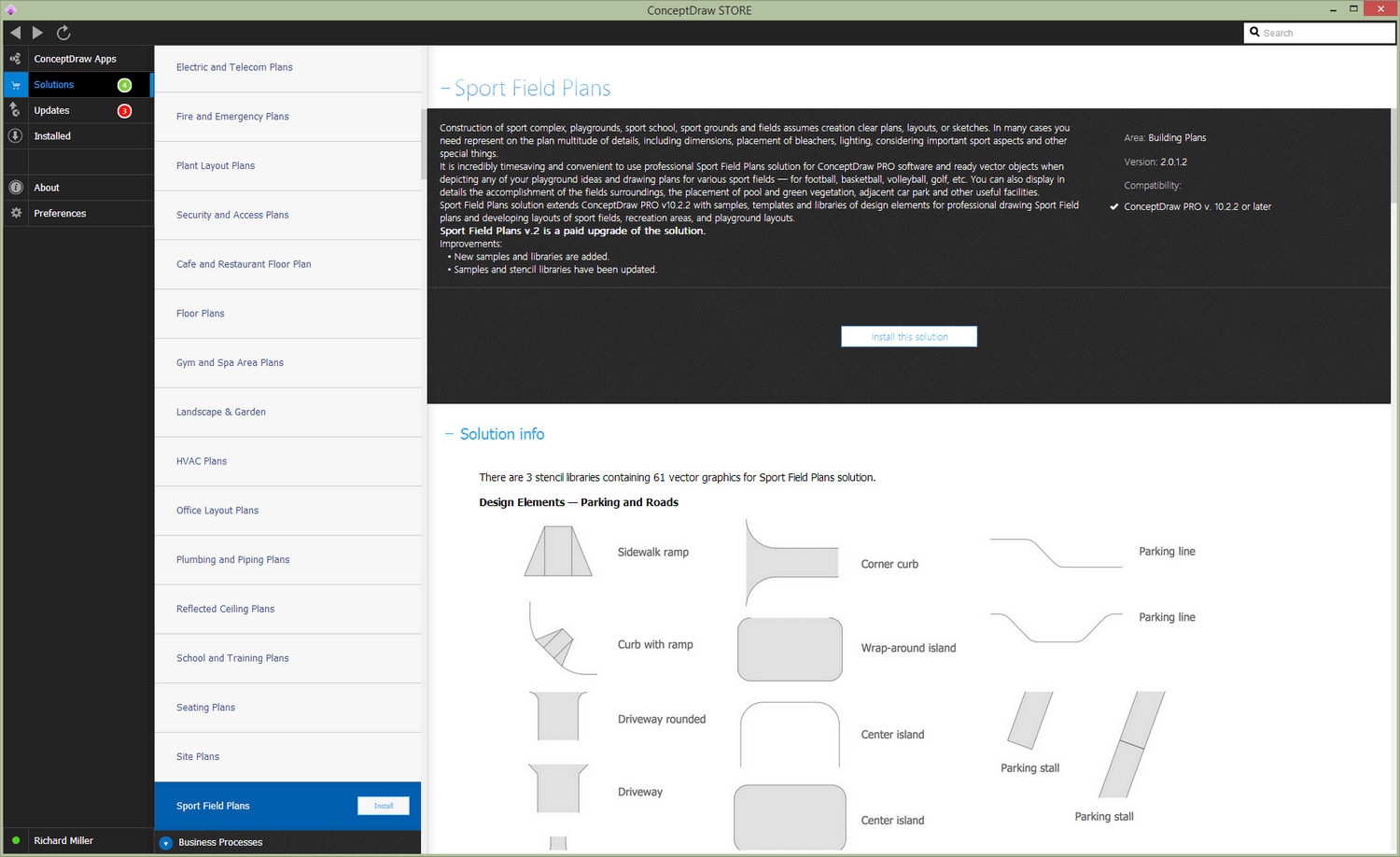Viewport: 1400px width, 857px height.
Task: Click the short Parking stall stencil shape
Action: (x=1030, y=720)
